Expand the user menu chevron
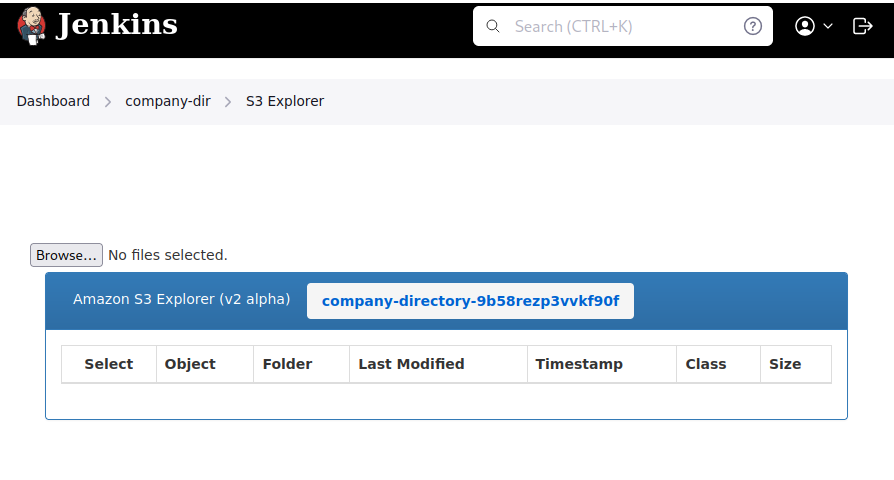 coord(828,27)
